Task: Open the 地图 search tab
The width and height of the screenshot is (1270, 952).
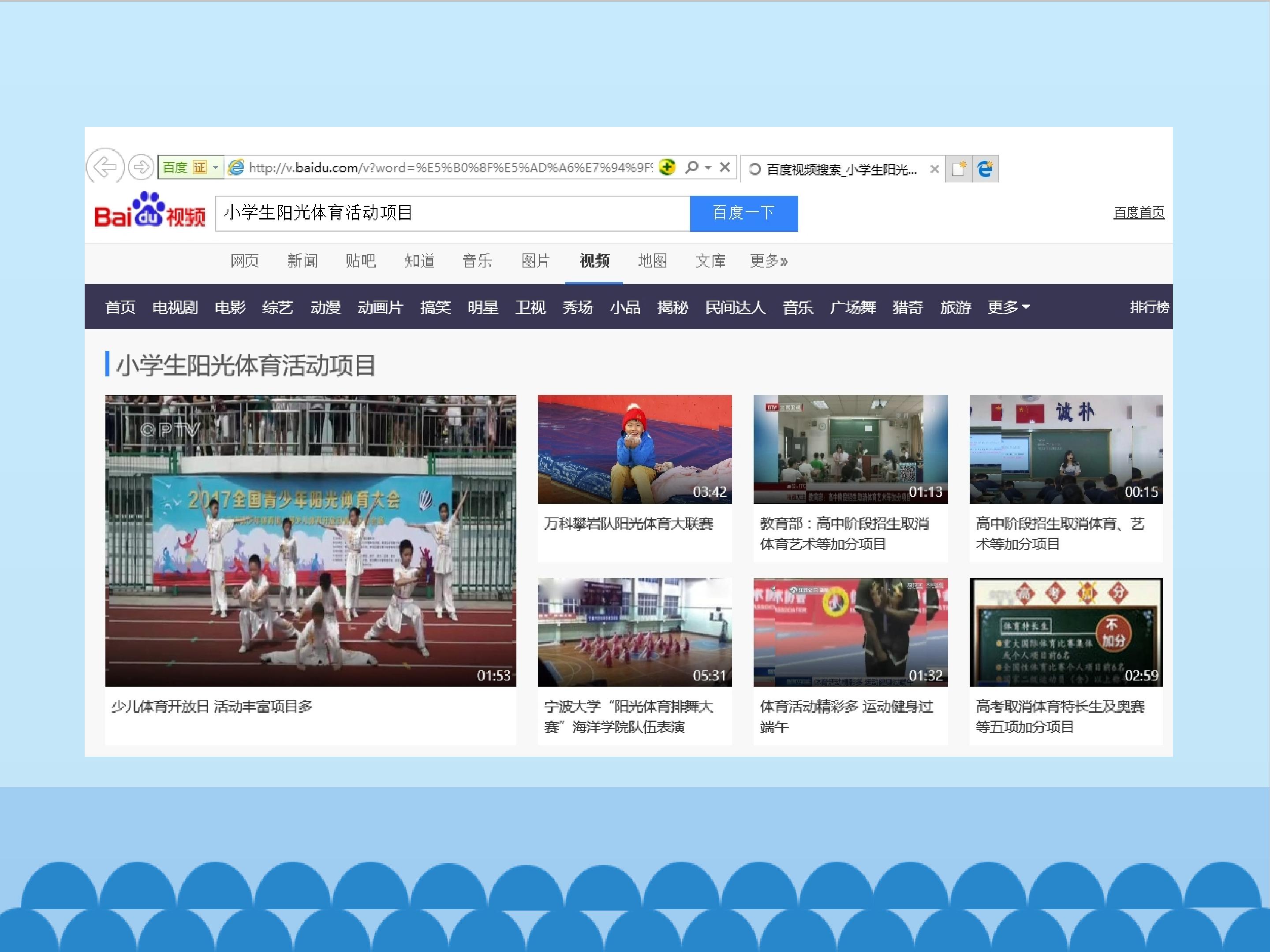Action: click(x=652, y=261)
